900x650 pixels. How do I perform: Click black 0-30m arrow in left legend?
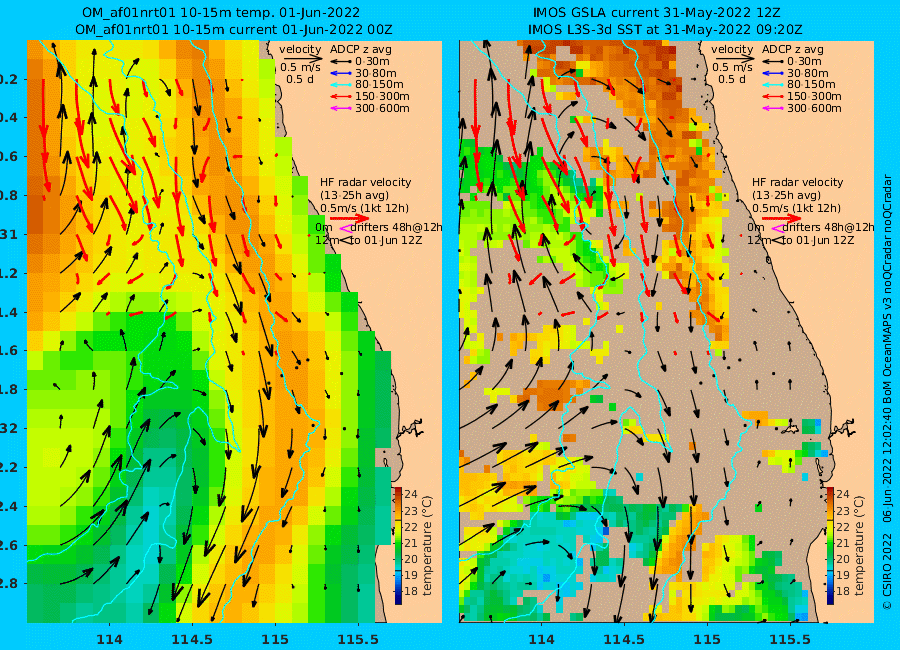340,61
